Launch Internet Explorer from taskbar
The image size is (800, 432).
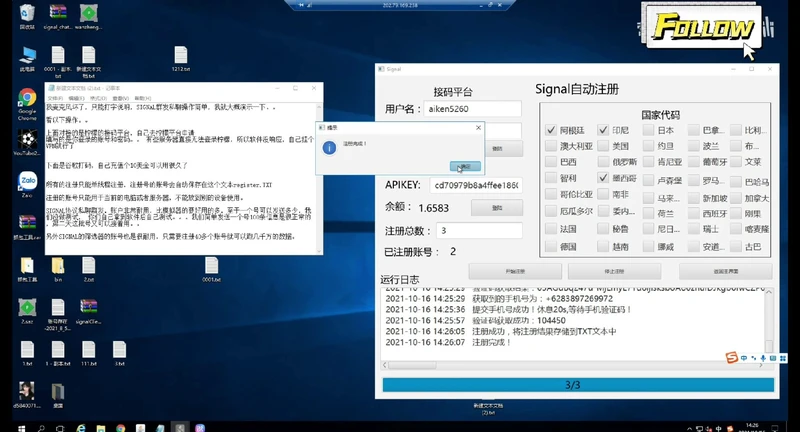pos(81,428)
